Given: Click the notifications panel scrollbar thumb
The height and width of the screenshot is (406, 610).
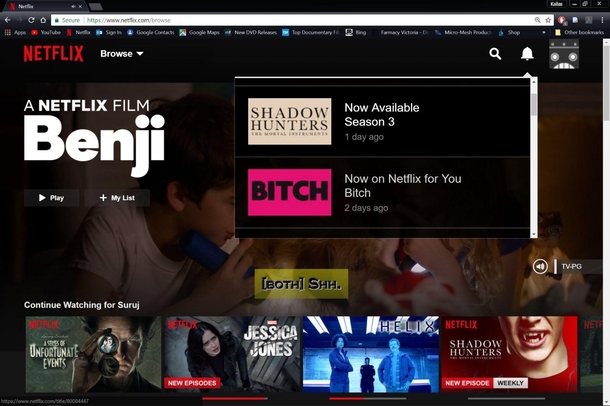Looking at the screenshot, I should [x=534, y=104].
